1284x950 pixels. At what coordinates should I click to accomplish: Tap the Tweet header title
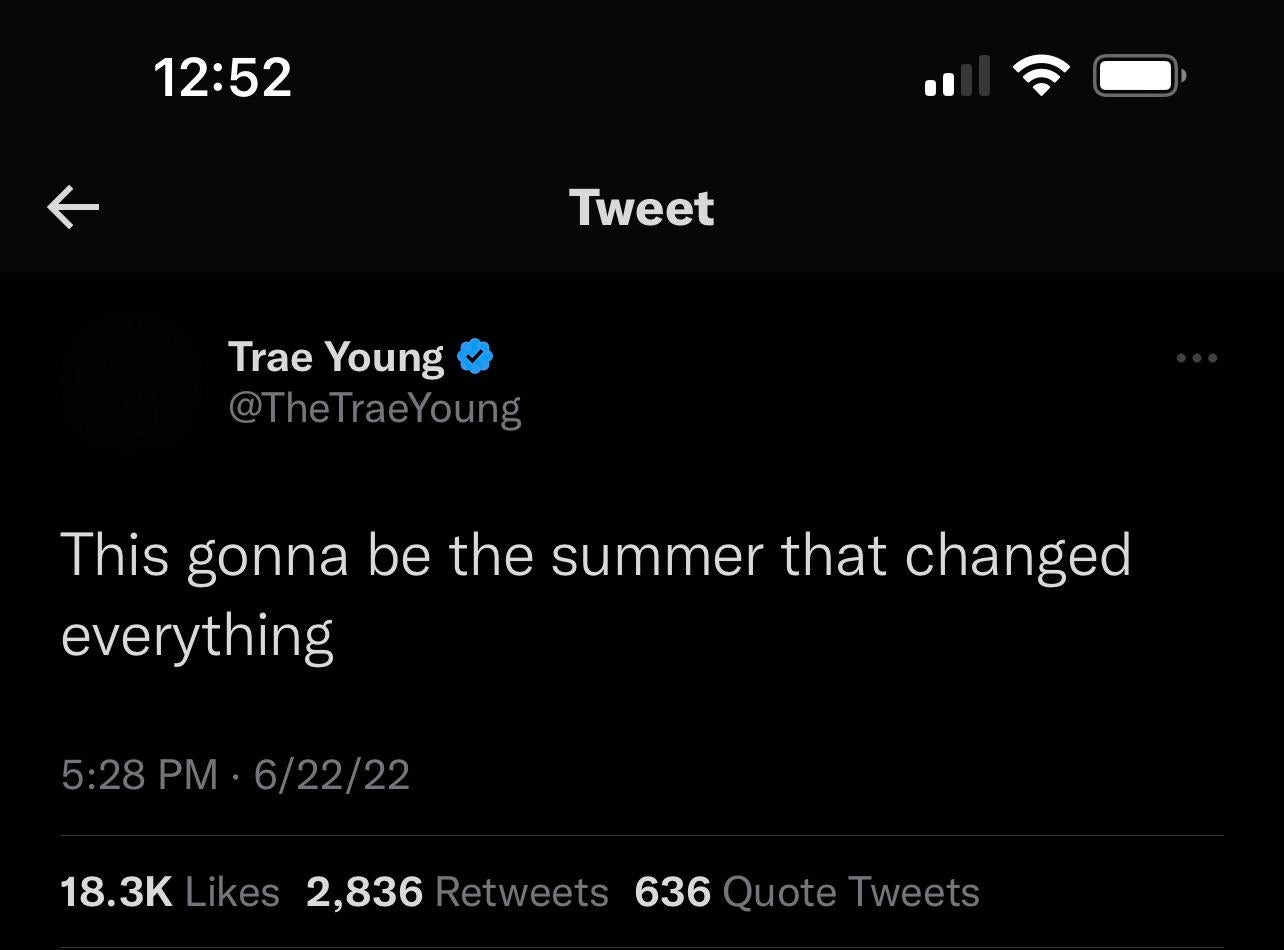tap(642, 208)
